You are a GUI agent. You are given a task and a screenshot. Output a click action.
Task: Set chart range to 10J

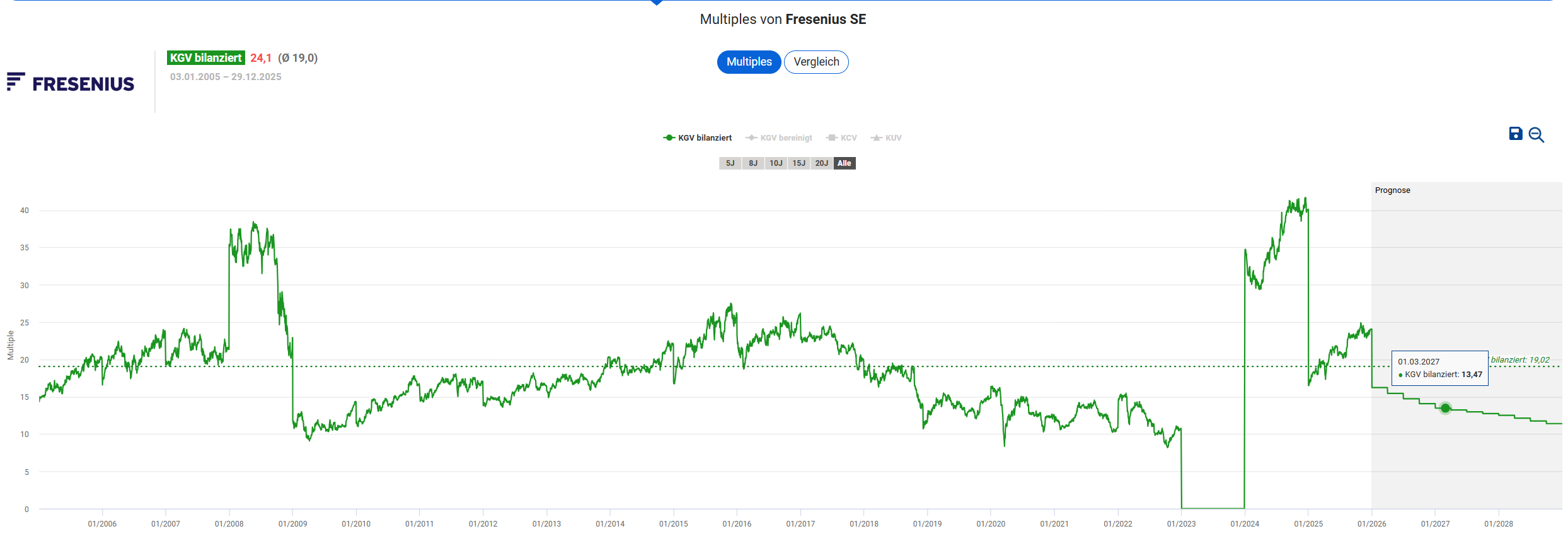[x=776, y=163]
